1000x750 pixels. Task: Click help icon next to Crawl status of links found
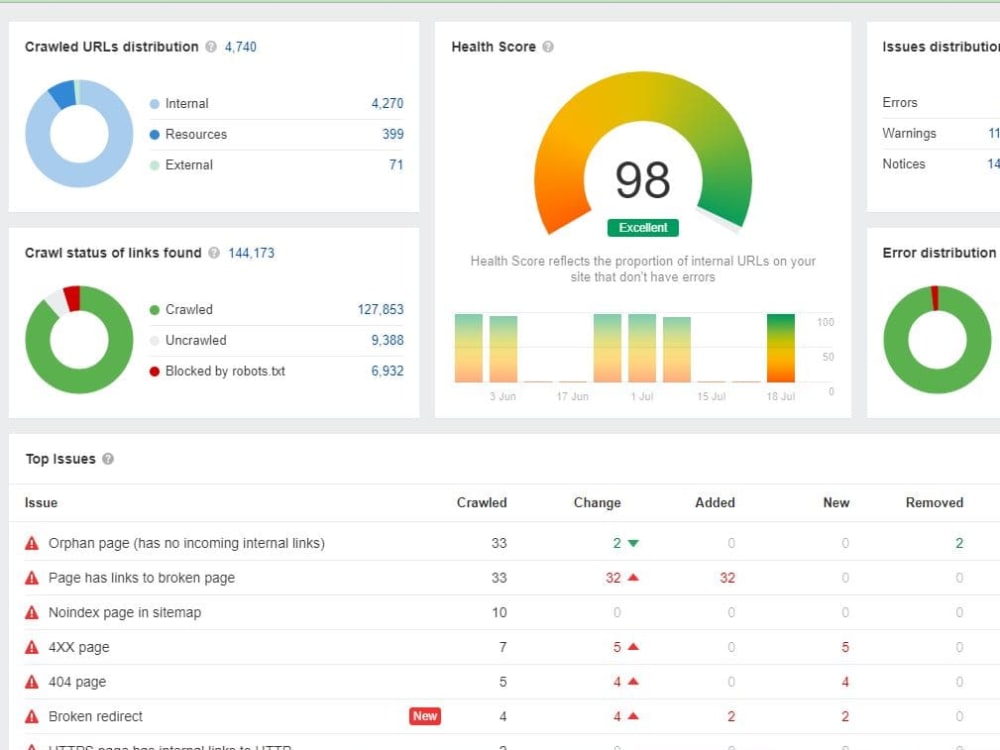point(214,253)
